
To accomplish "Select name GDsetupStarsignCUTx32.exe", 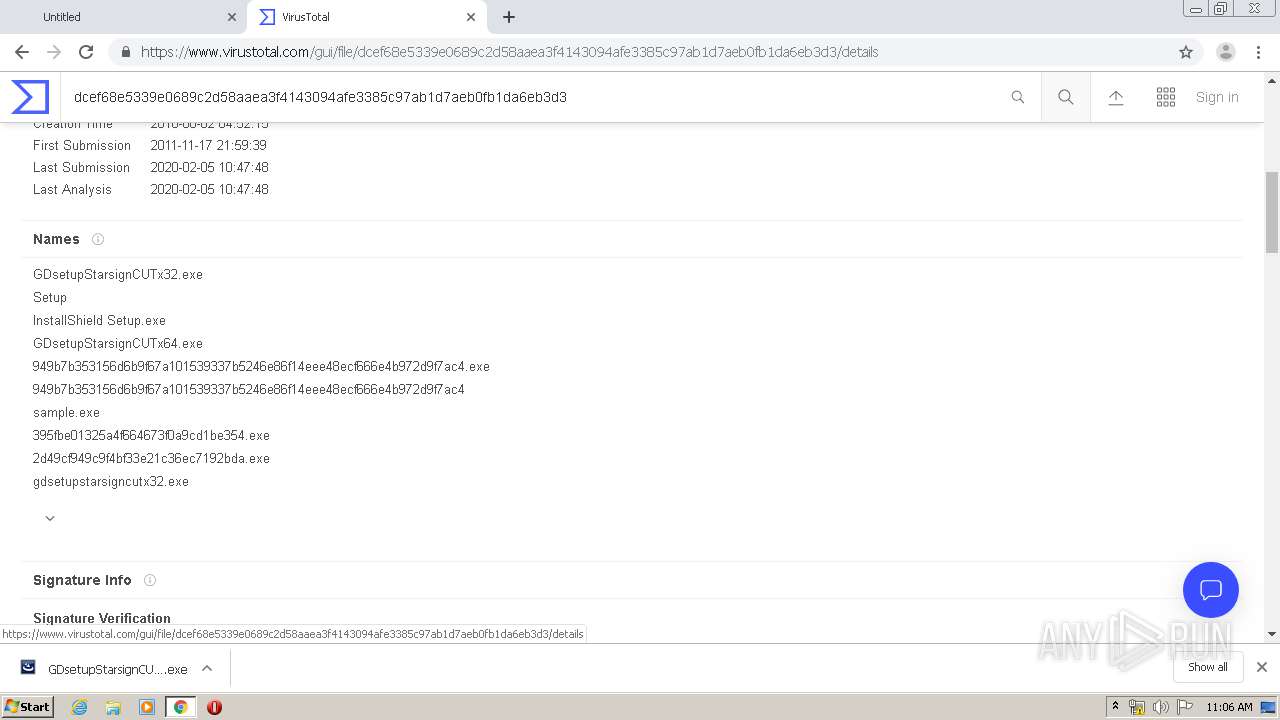I will coord(118,274).
